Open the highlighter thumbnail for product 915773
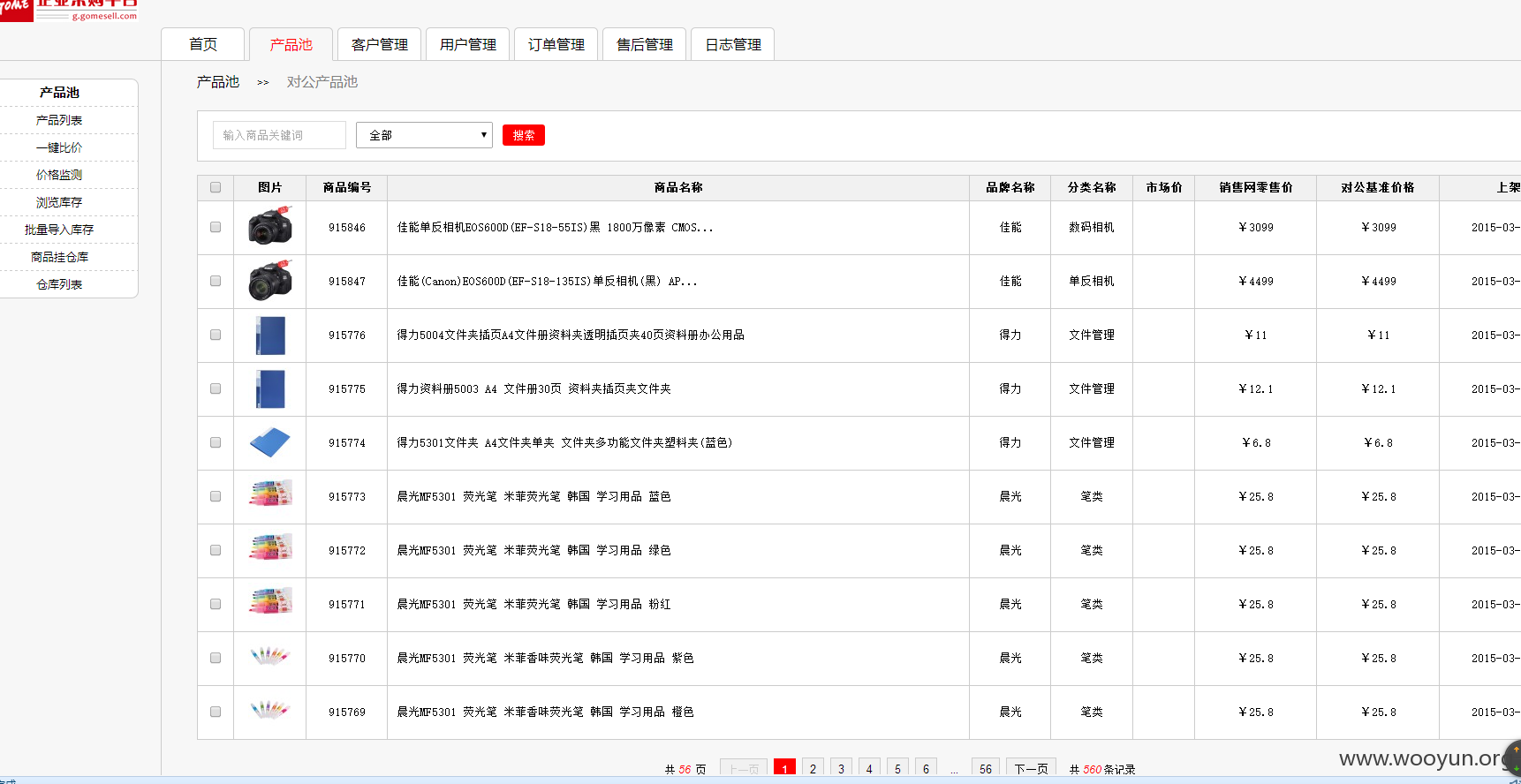1521x784 pixels. pyautogui.click(x=270, y=494)
